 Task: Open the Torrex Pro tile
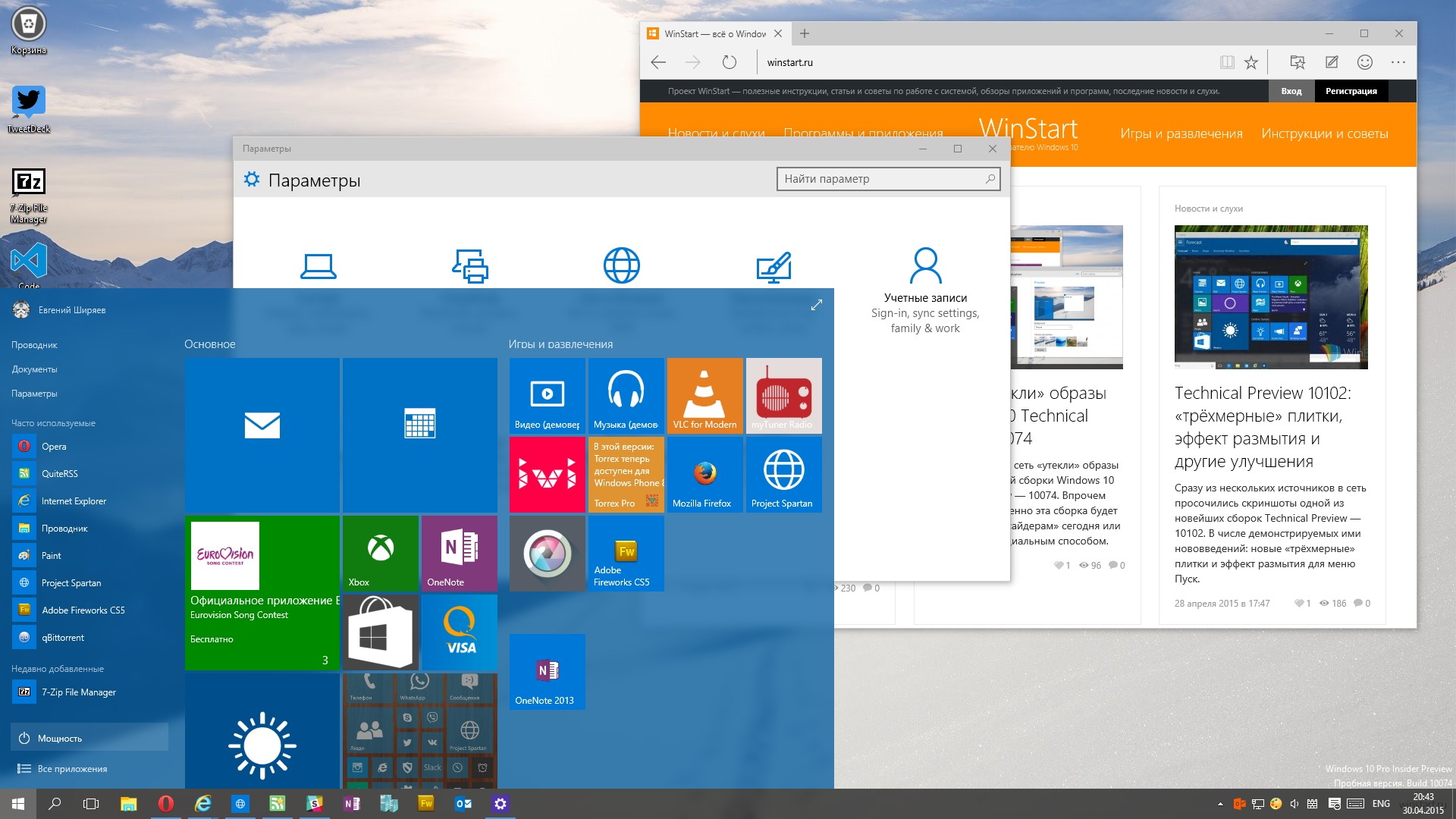626,475
